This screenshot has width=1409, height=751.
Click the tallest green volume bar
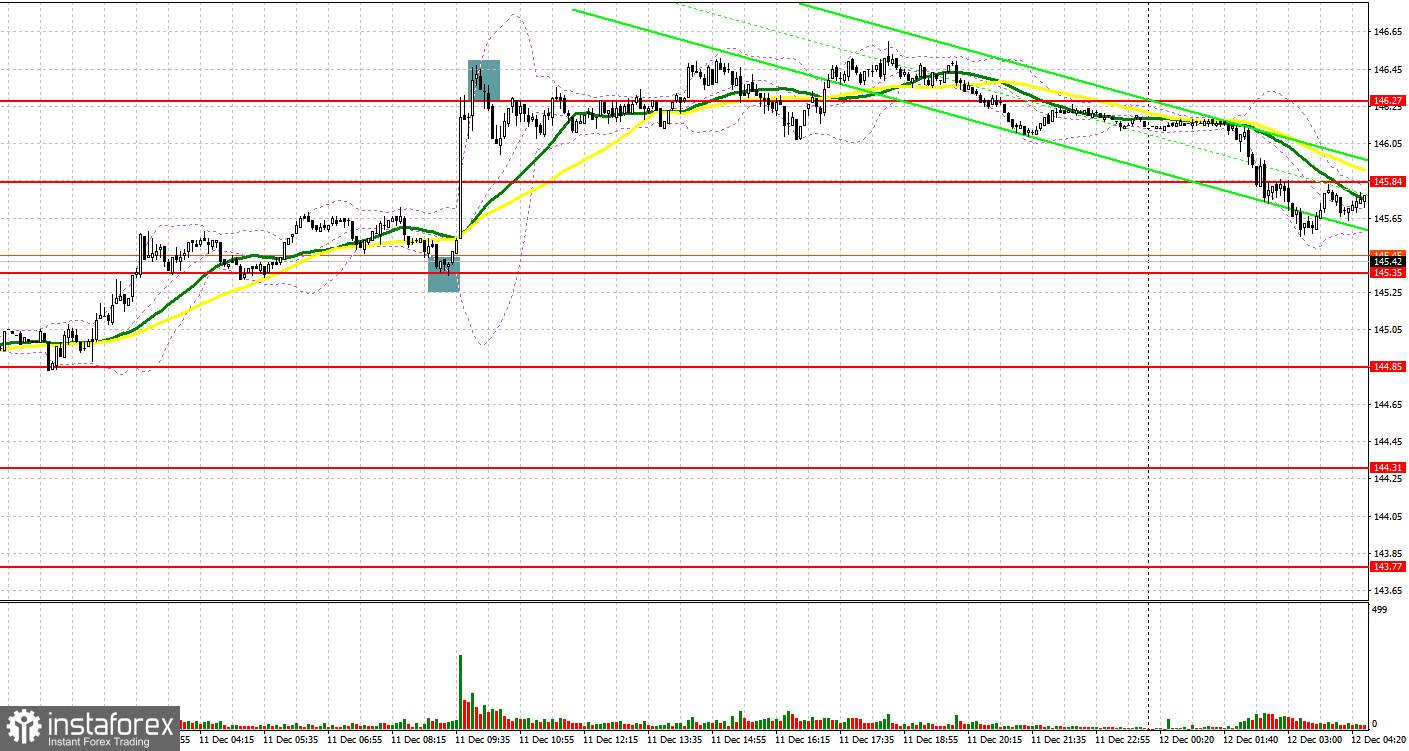(460, 691)
